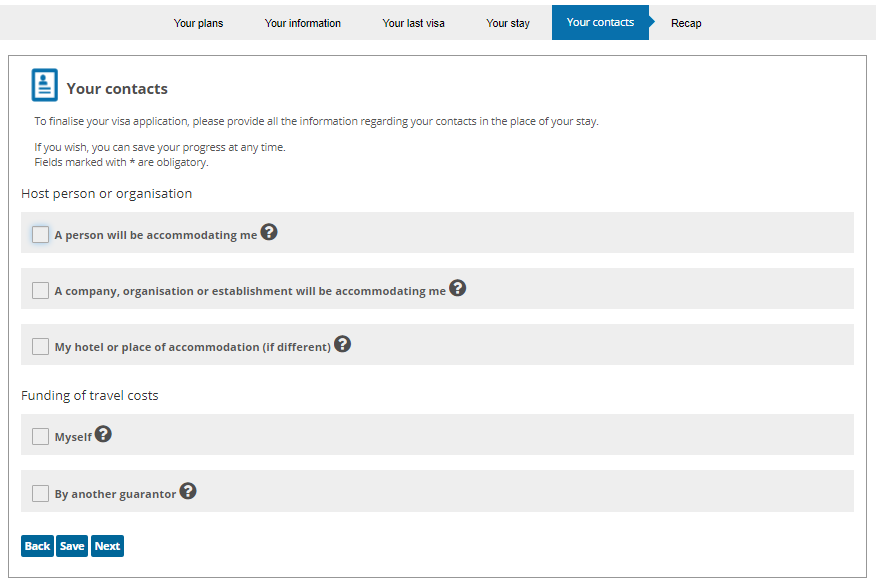
Task: Check 'A person will be accommodating me'
Action: pos(40,235)
